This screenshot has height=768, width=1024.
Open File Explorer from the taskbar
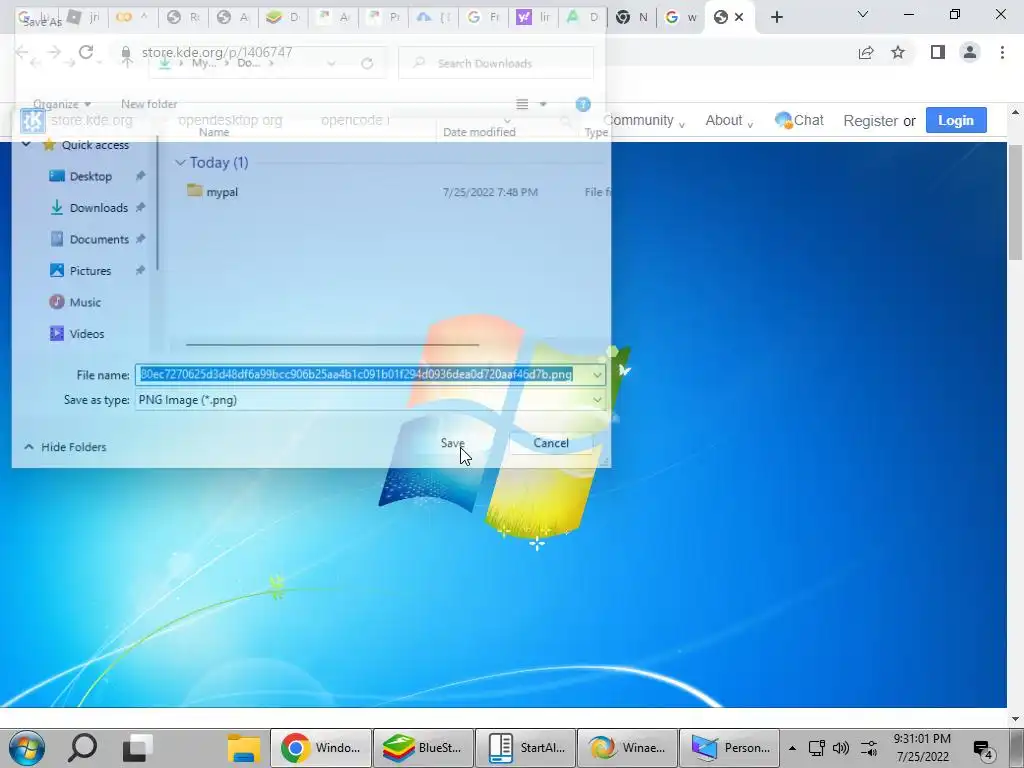[244, 748]
